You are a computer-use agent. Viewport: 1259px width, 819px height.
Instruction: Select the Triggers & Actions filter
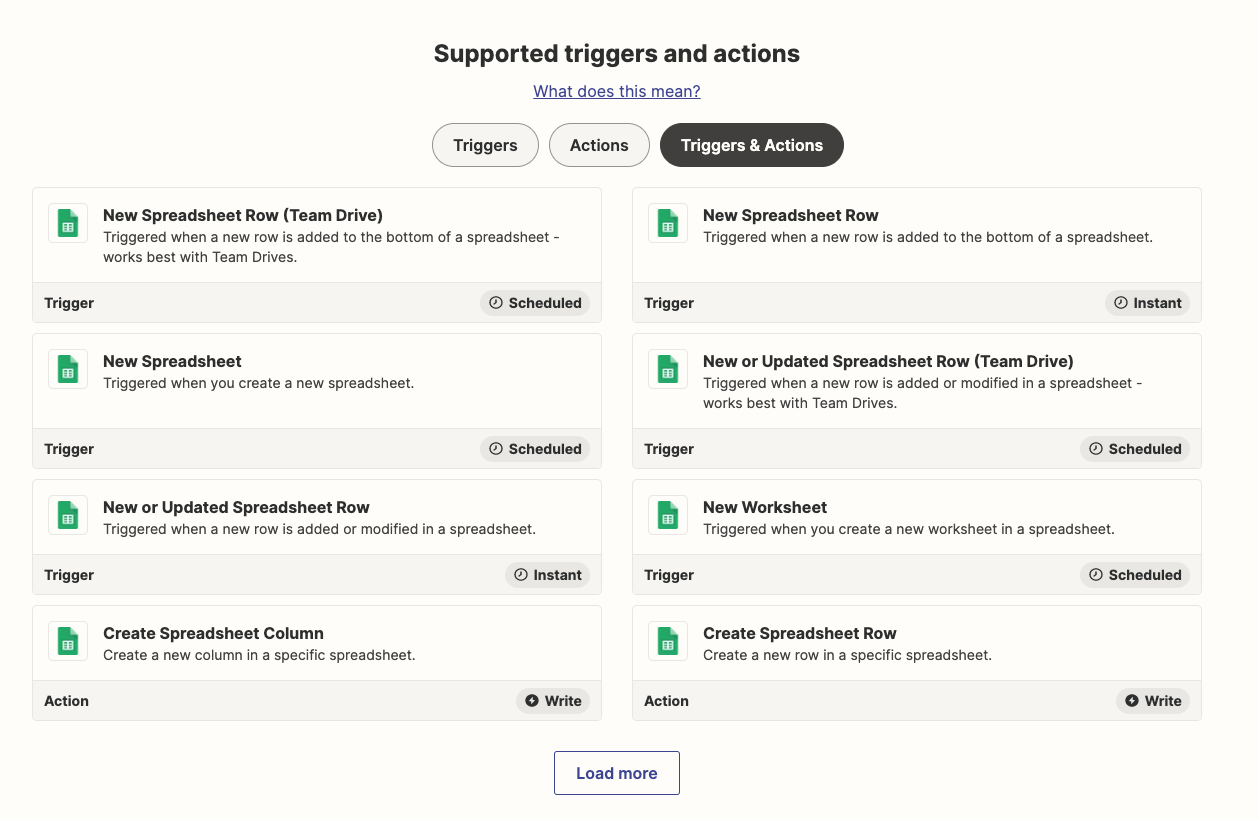[752, 145]
